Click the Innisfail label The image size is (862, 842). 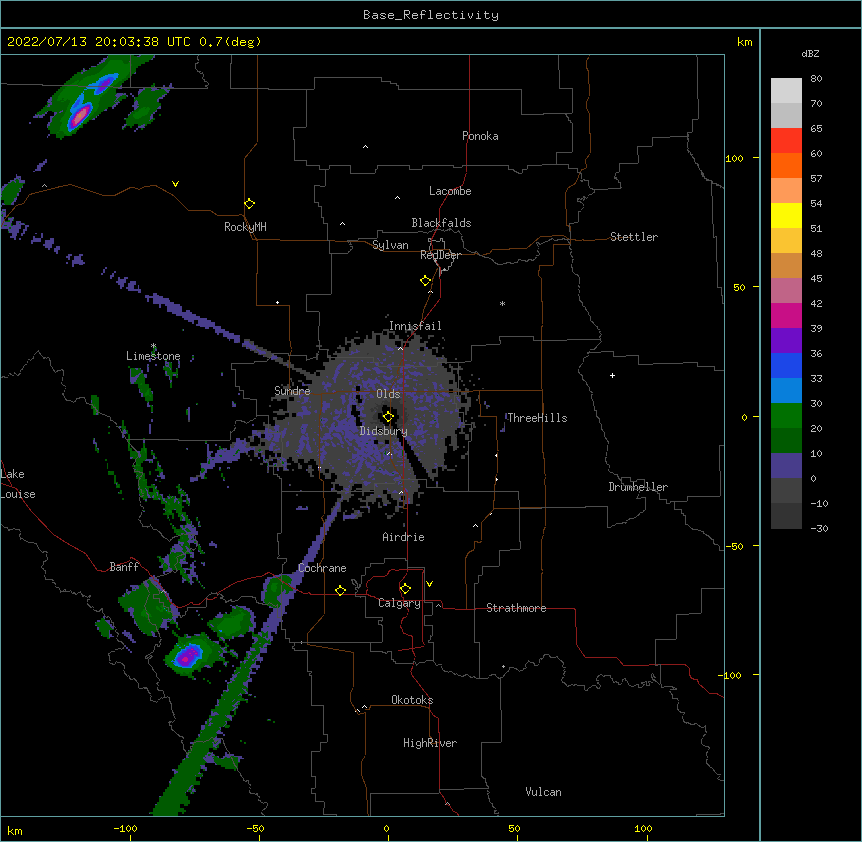(415, 326)
